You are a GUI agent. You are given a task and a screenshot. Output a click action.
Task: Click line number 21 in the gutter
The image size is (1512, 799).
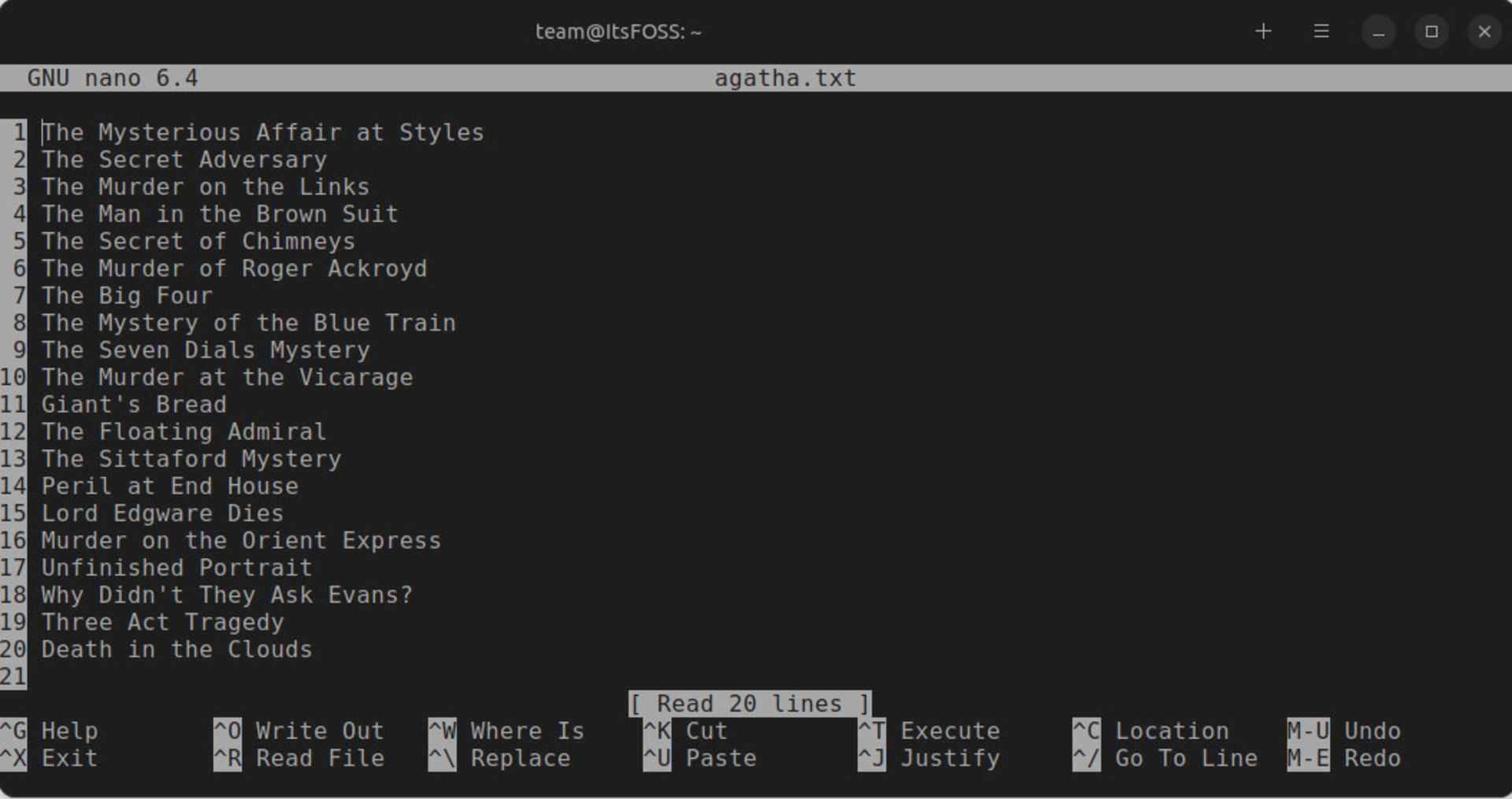pos(13,676)
